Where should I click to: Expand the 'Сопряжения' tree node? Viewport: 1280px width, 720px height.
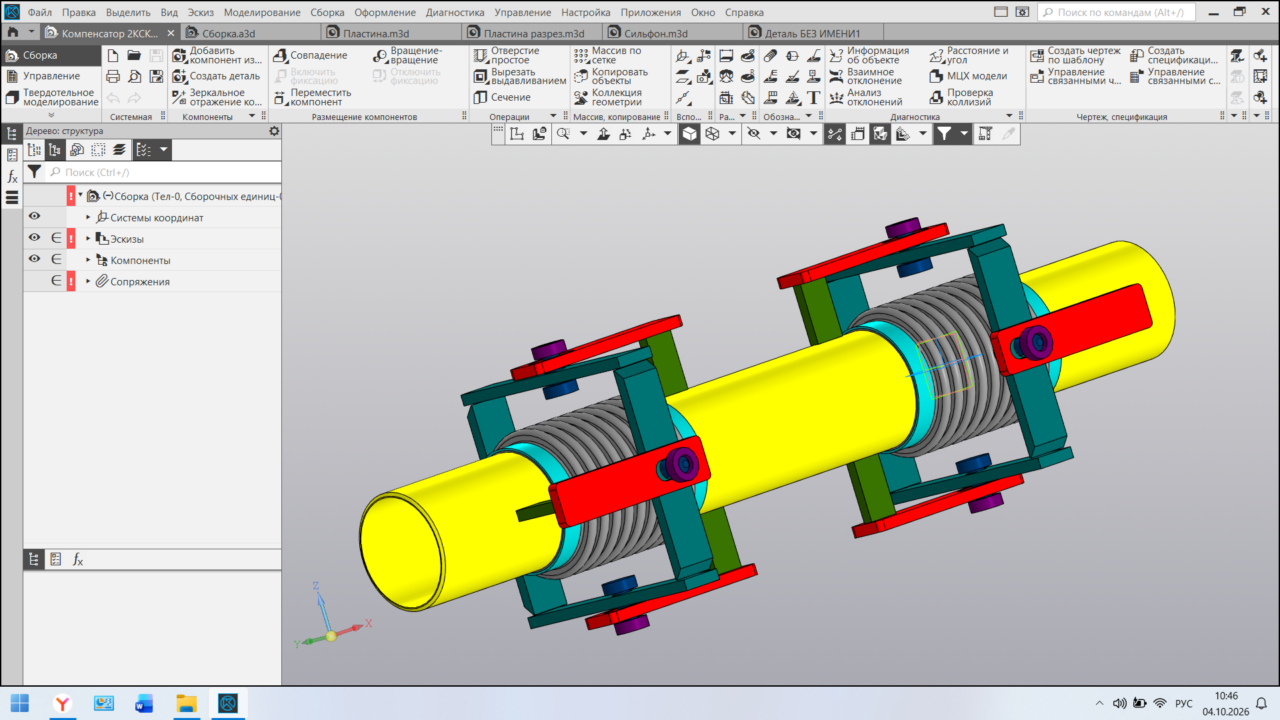pos(88,282)
